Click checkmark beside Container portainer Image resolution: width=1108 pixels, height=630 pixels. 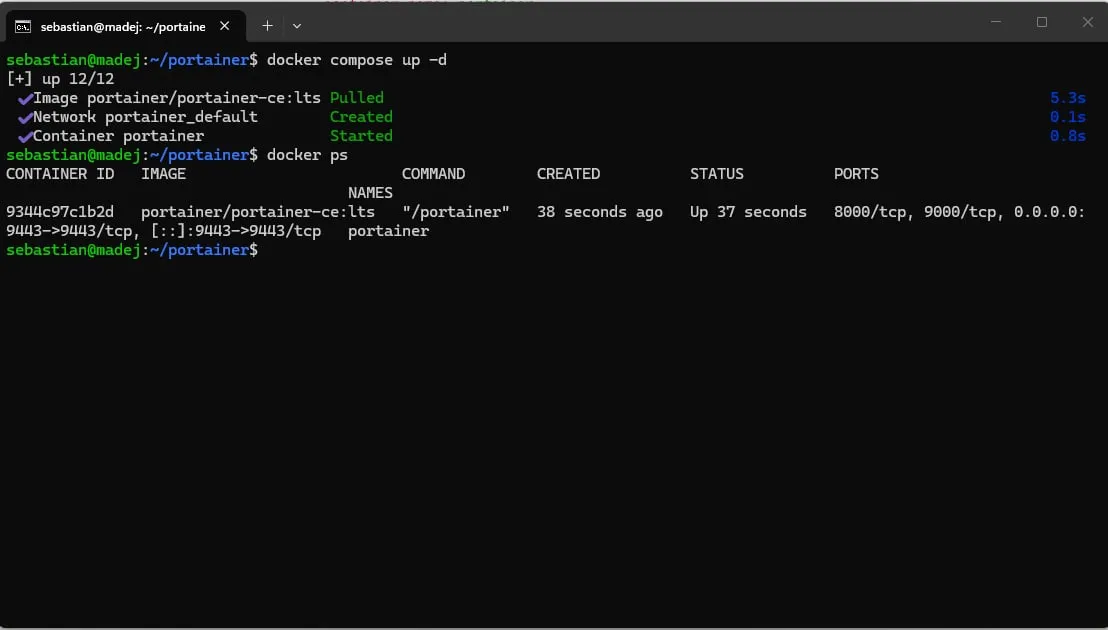(25, 137)
